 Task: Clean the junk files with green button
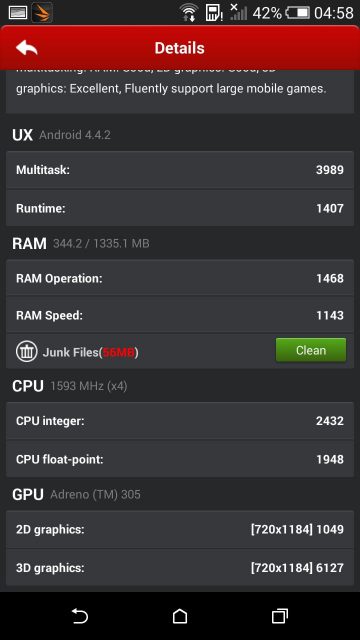click(x=311, y=350)
